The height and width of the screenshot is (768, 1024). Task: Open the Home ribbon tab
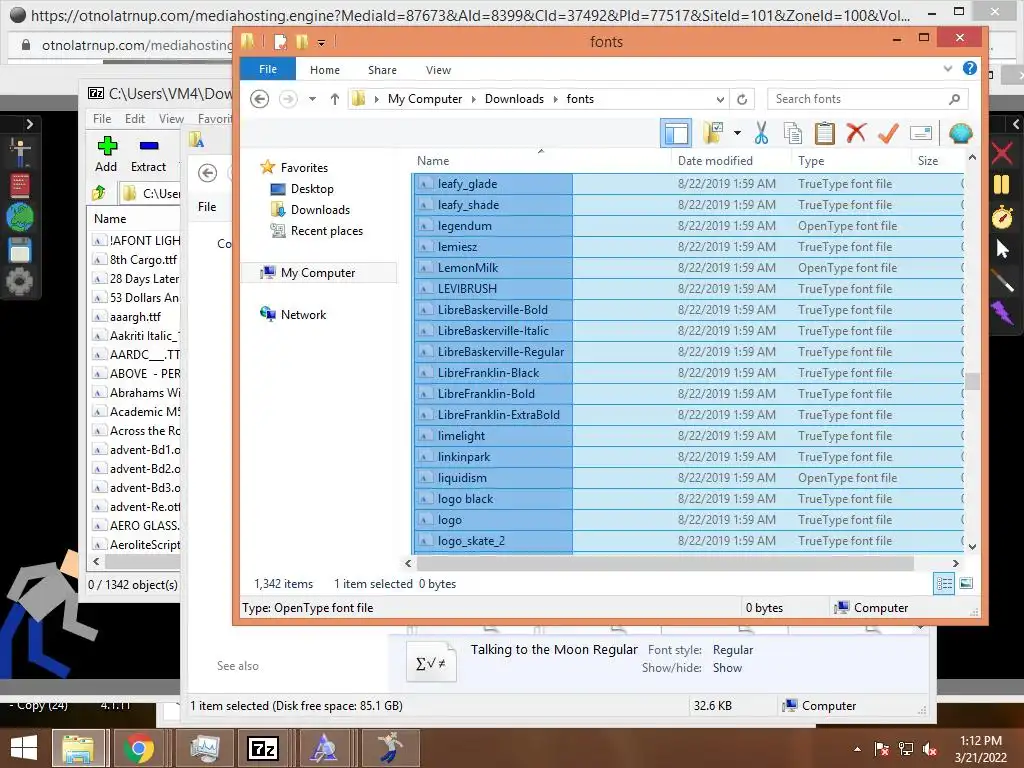click(325, 70)
